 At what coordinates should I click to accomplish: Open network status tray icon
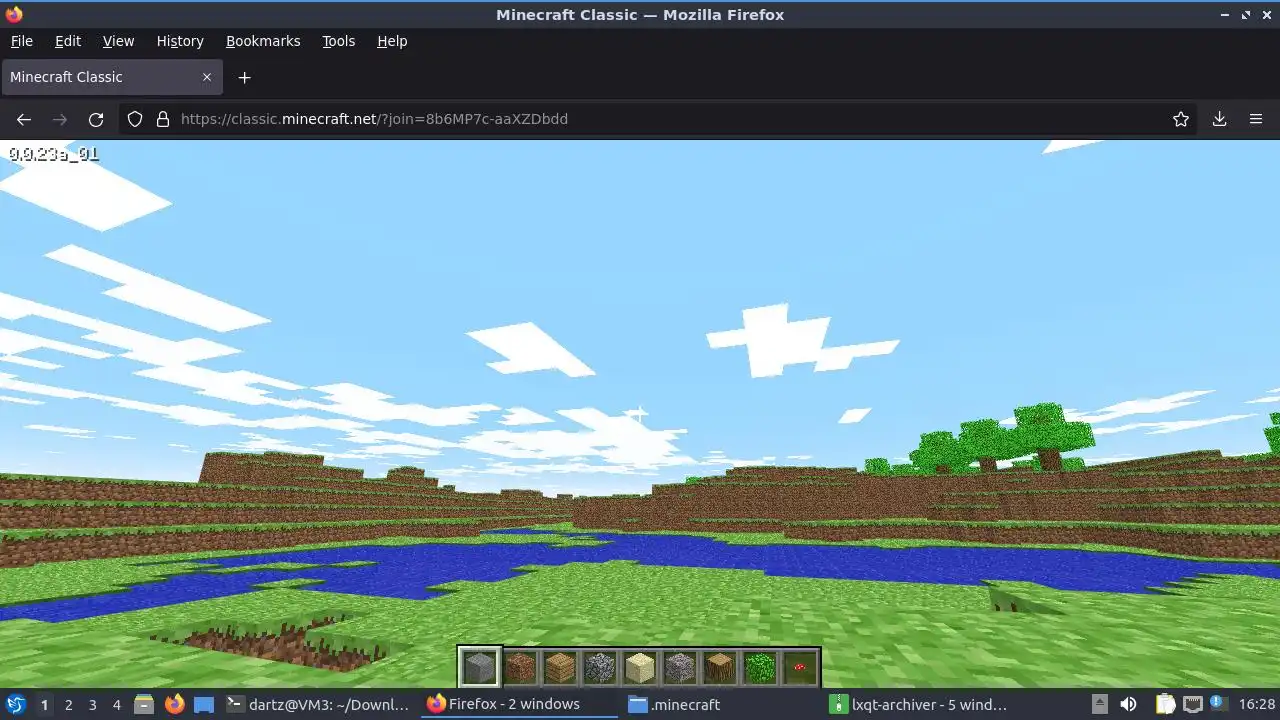pyautogui.click(x=1192, y=704)
